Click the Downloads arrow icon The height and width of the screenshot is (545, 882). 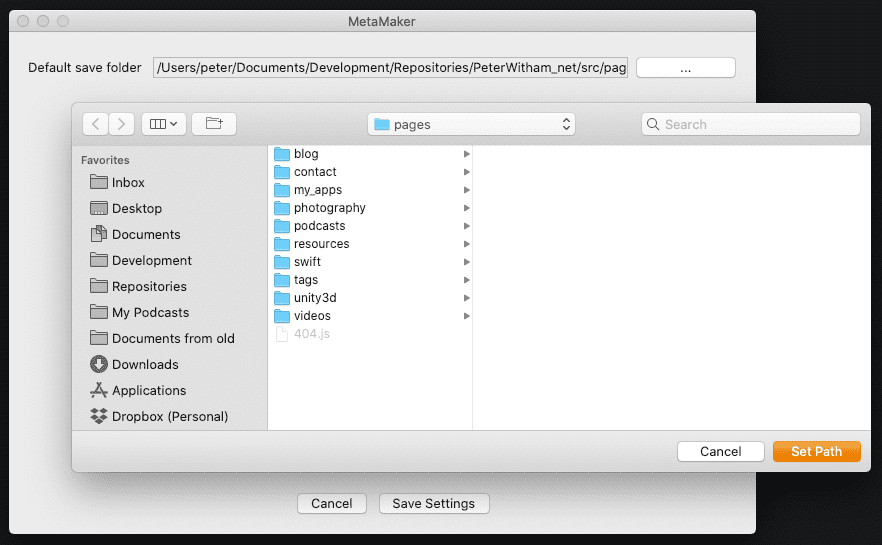pos(99,364)
